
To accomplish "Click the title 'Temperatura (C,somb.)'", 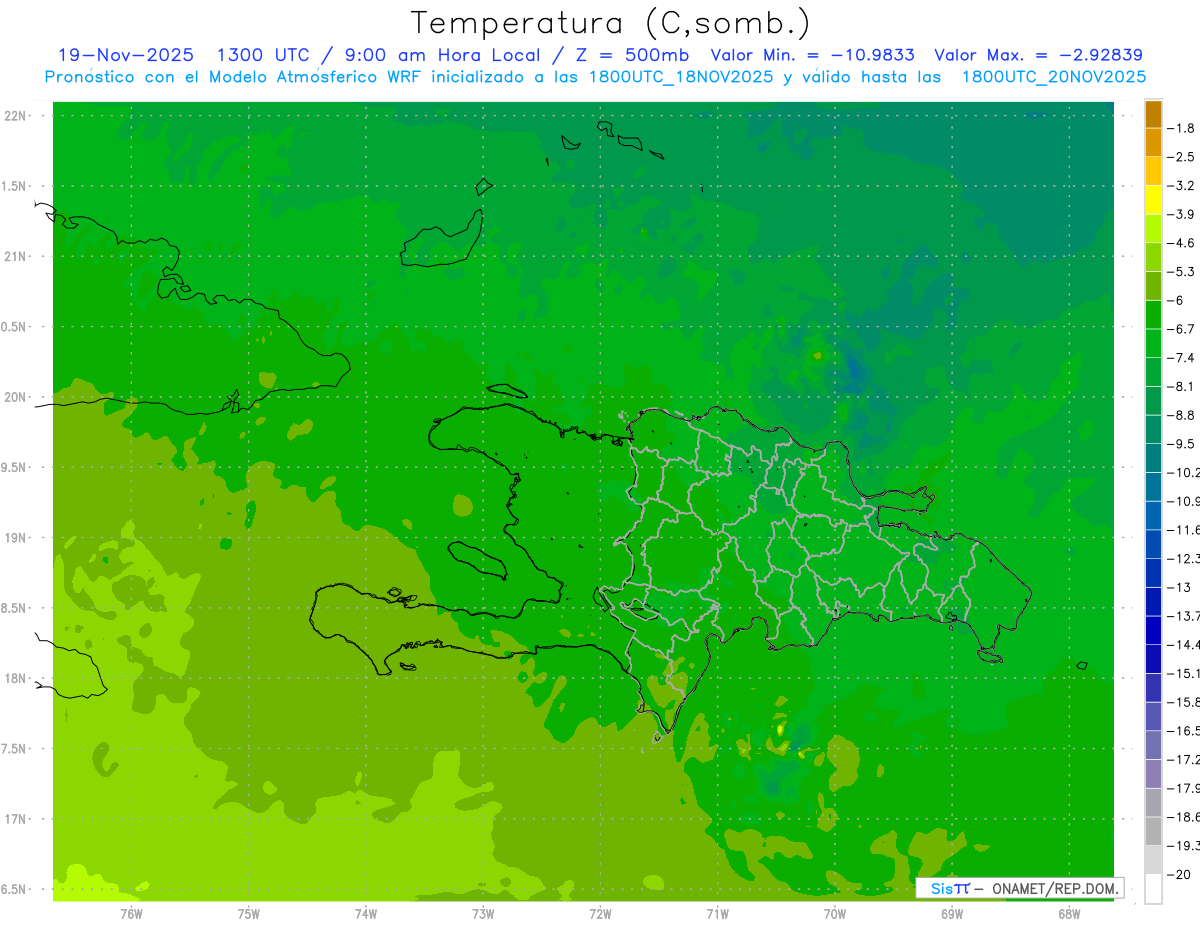I will click(x=611, y=23).
